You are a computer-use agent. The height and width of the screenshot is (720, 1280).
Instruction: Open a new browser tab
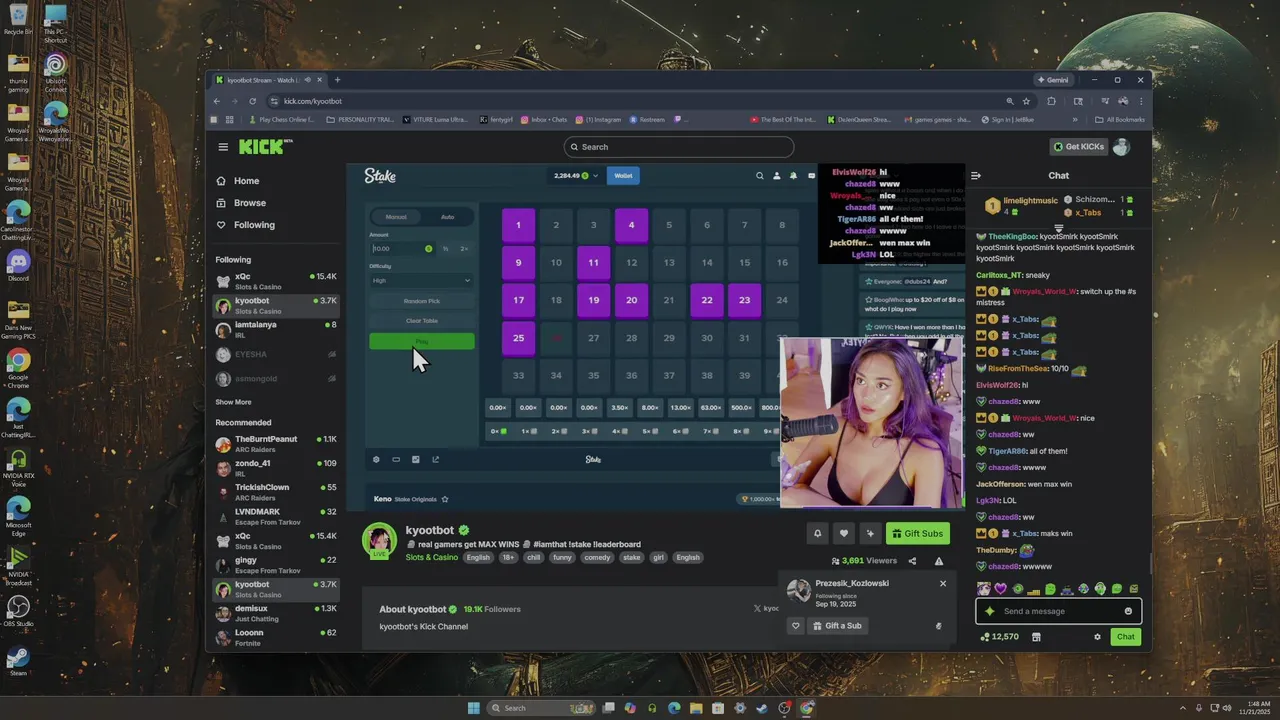337,80
